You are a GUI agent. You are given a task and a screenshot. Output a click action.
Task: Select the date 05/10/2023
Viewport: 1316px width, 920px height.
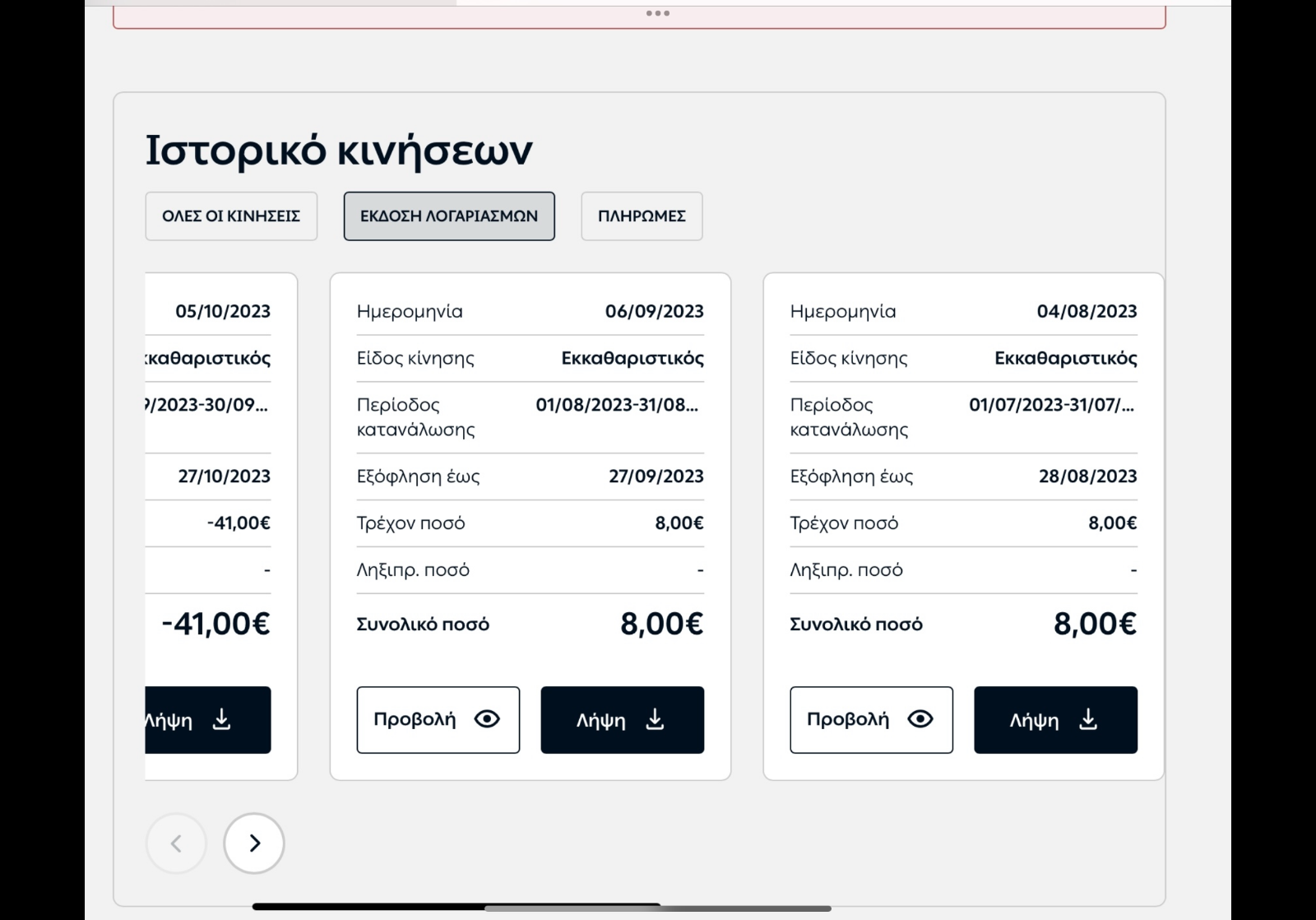point(223,311)
